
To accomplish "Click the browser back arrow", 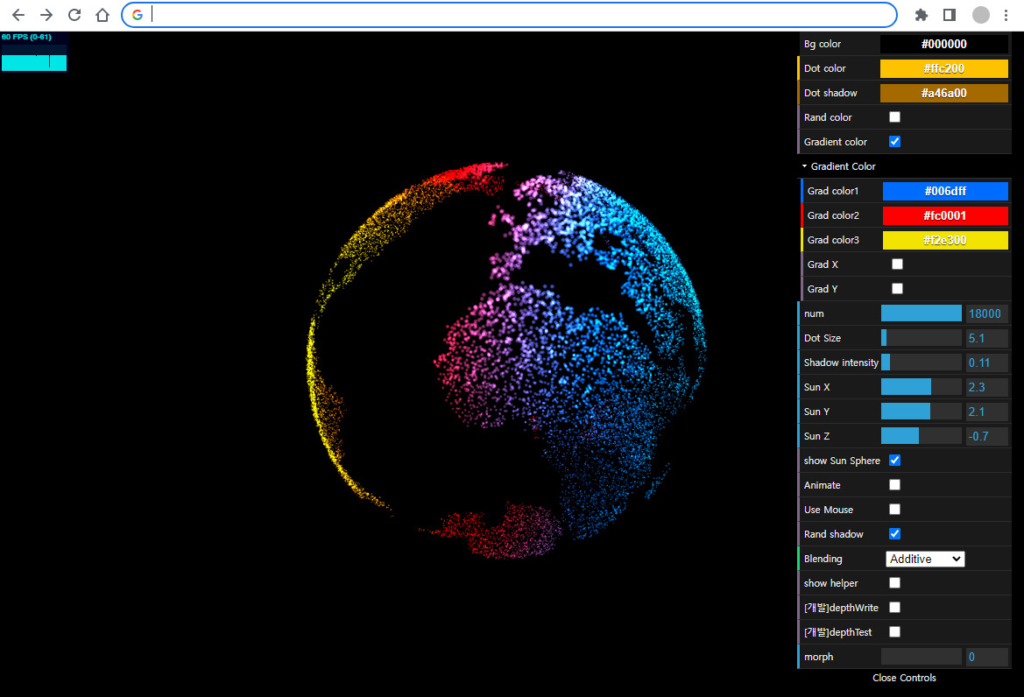I will coord(18,15).
